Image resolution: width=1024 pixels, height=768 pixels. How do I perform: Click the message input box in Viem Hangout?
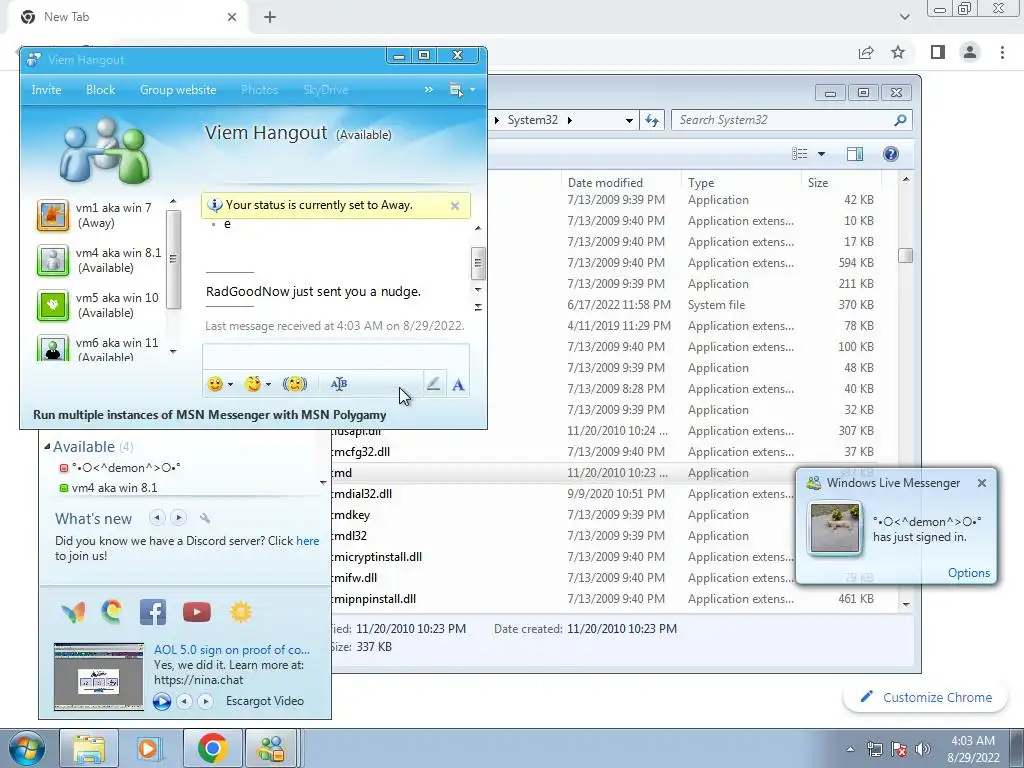pos(336,357)
